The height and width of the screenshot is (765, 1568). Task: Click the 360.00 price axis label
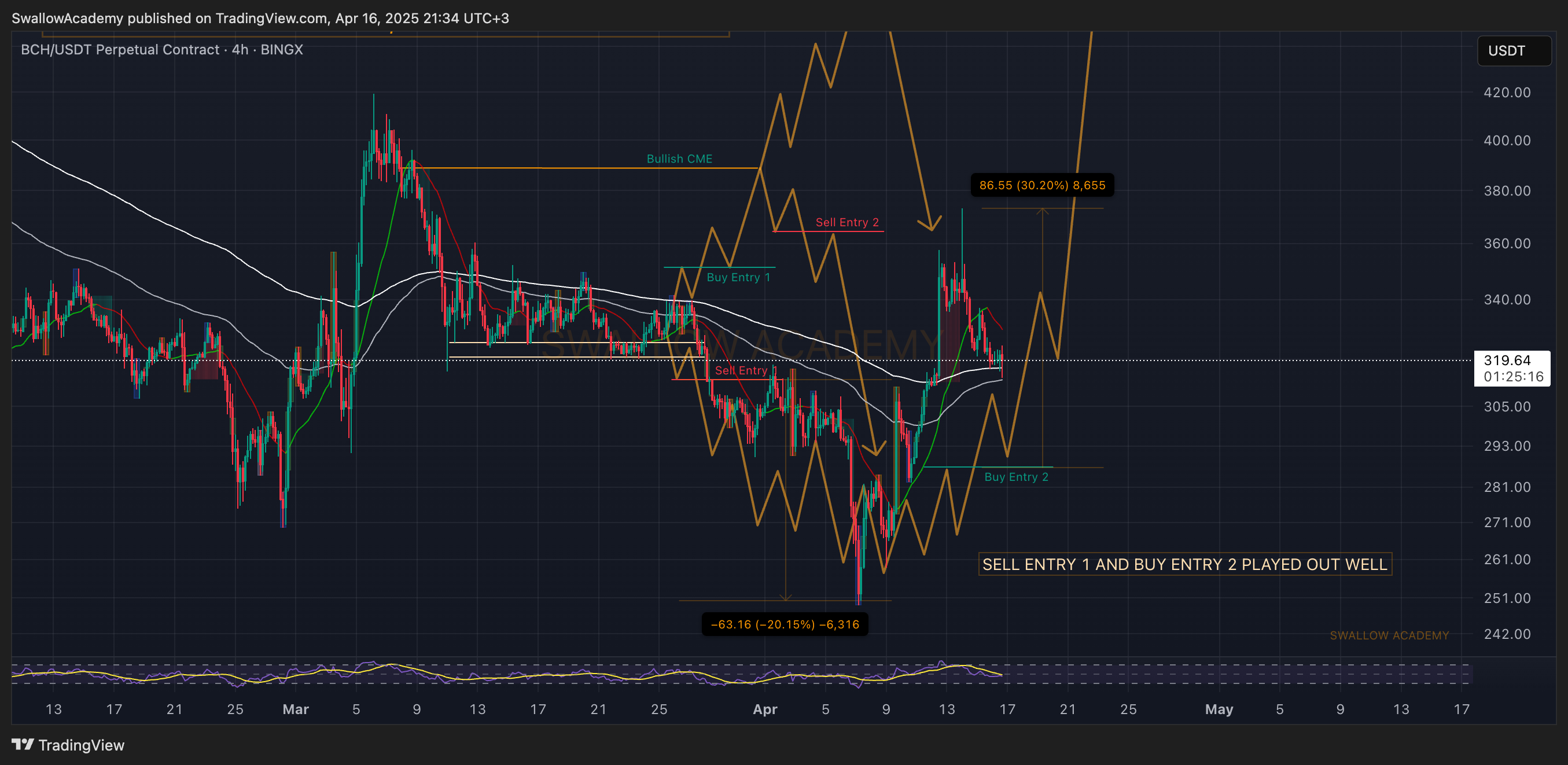(x=1507, y=244)
